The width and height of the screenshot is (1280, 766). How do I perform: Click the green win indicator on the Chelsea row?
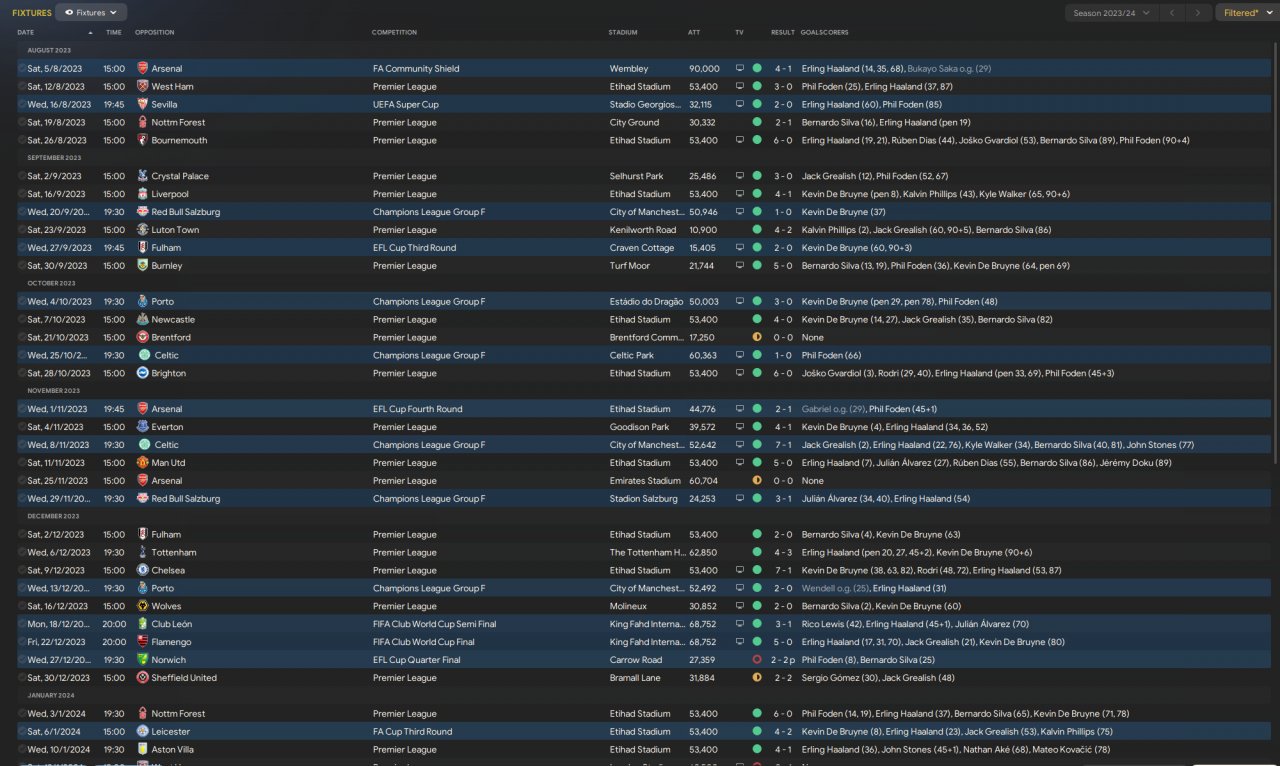click(x=757, y=571)
